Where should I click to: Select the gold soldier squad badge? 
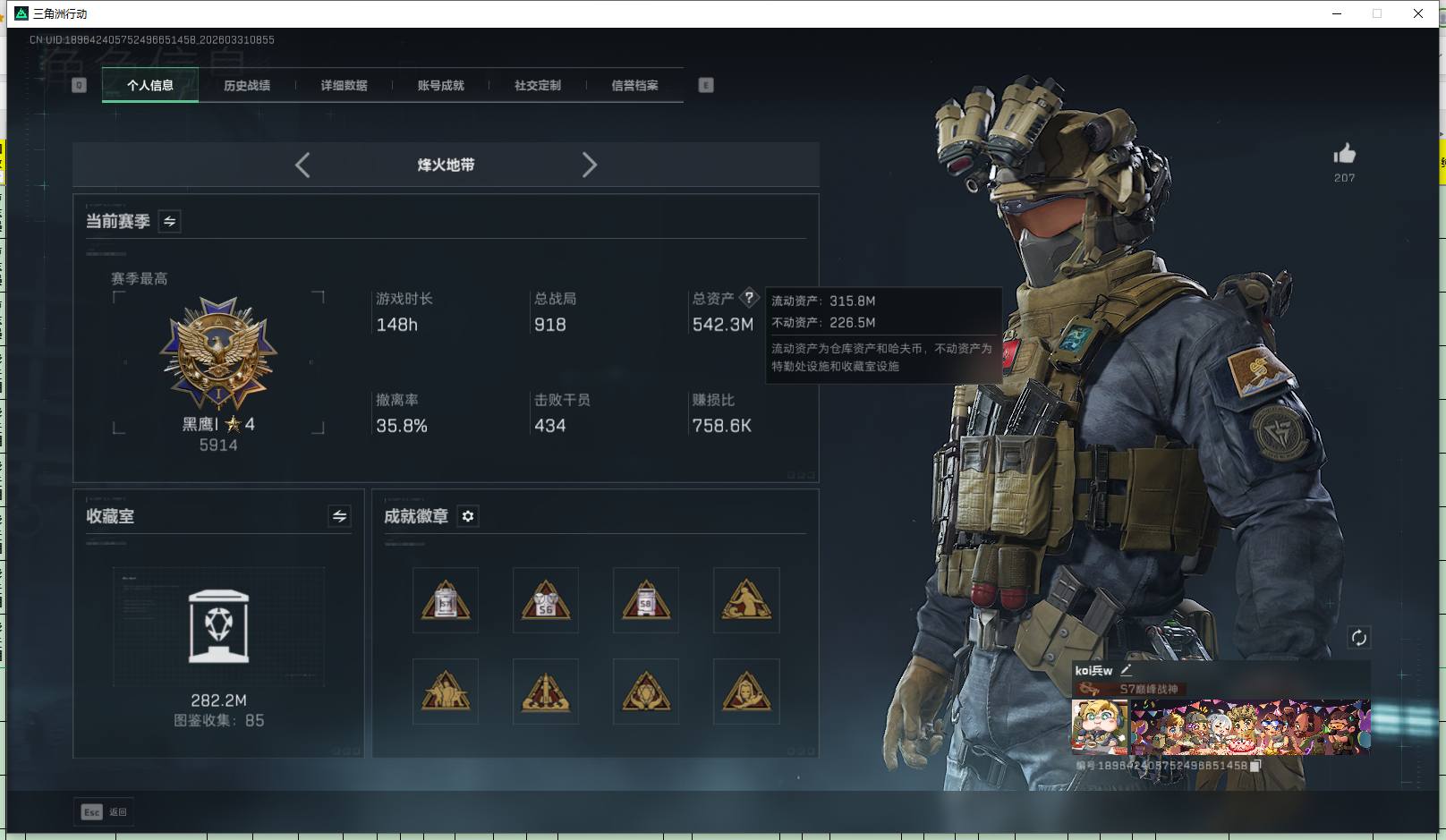(x=446, y=692)
